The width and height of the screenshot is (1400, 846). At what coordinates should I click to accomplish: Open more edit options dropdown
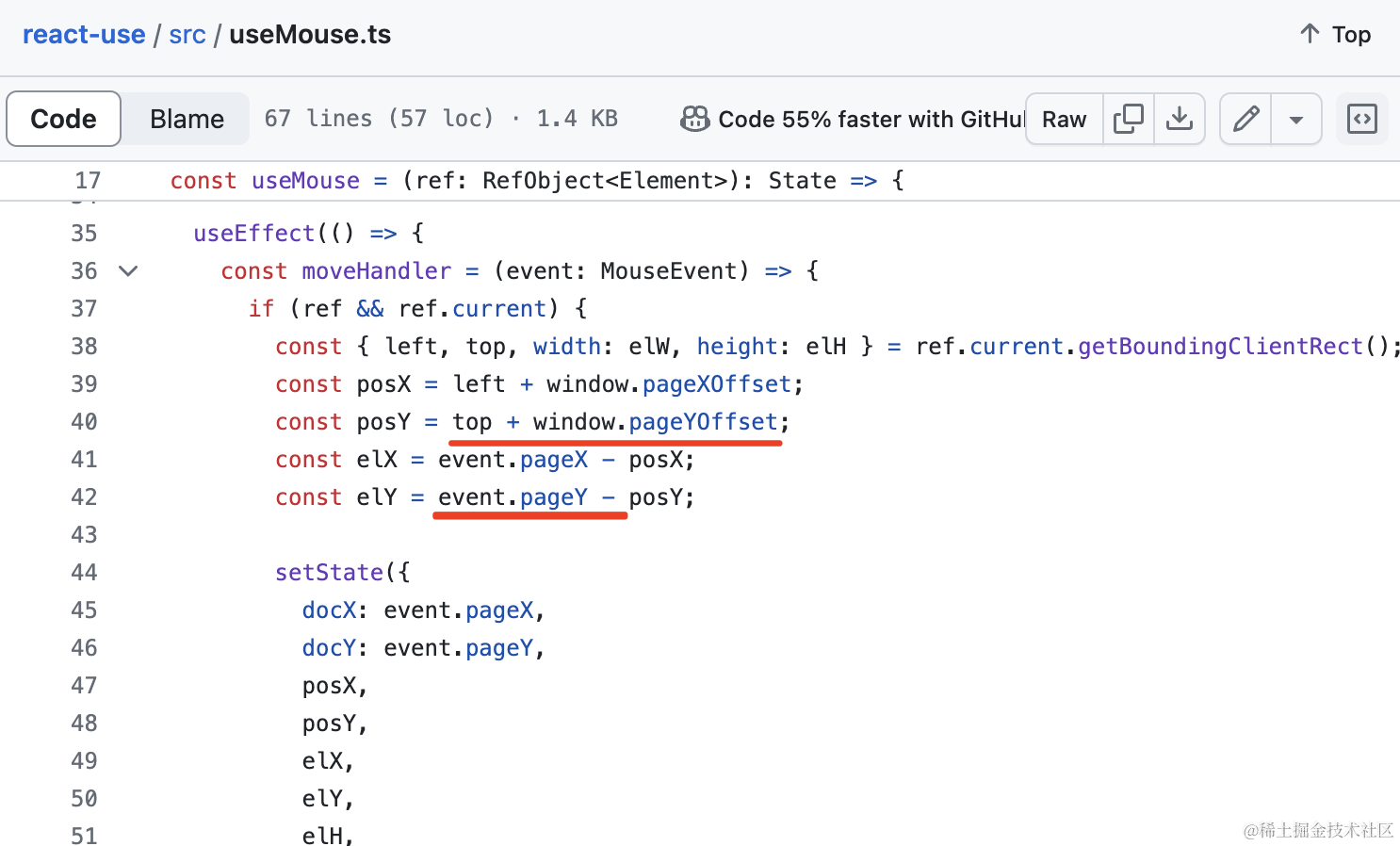click(1296, 119)
